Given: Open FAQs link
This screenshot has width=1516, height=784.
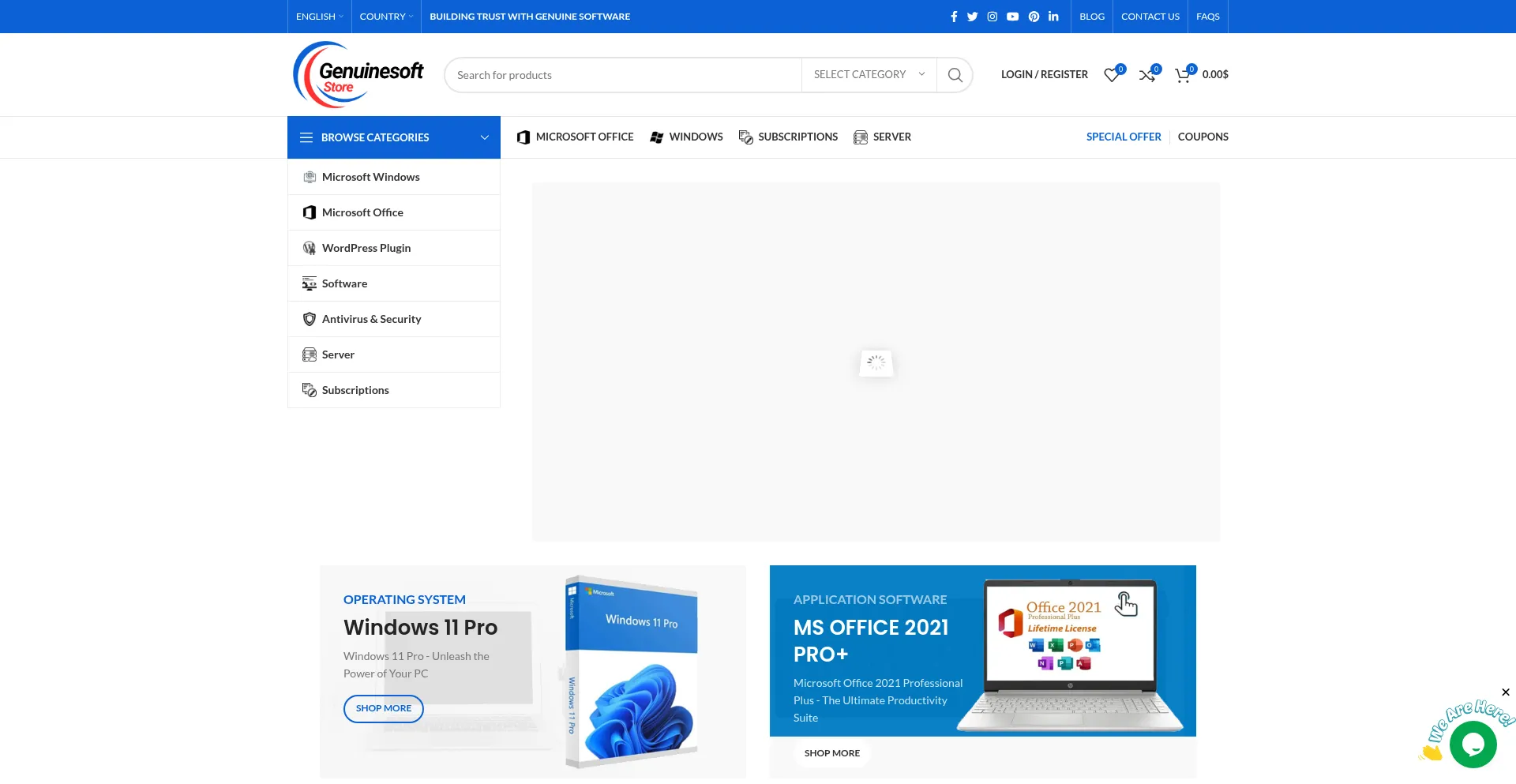Looking at the screenshot, I should click(1207, 17).
